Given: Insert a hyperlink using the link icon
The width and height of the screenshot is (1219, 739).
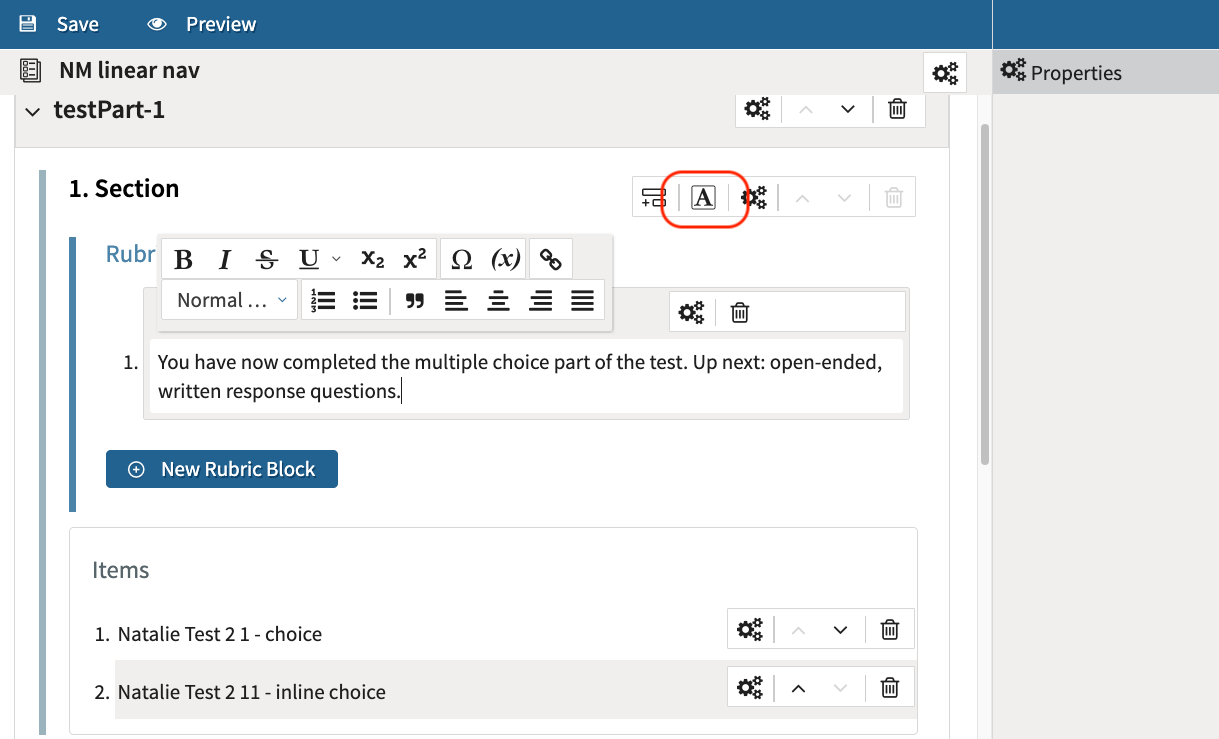Looking at the screenshot, I should 550,258.
